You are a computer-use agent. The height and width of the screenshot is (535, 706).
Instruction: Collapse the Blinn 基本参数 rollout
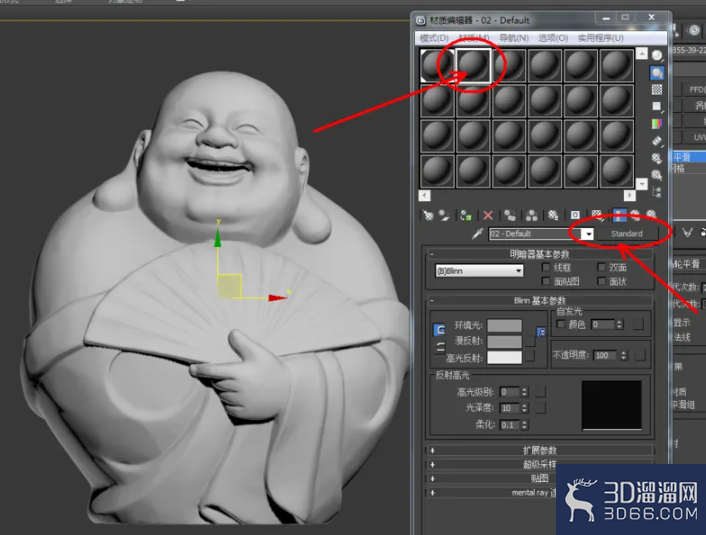(x=539, y=300)
